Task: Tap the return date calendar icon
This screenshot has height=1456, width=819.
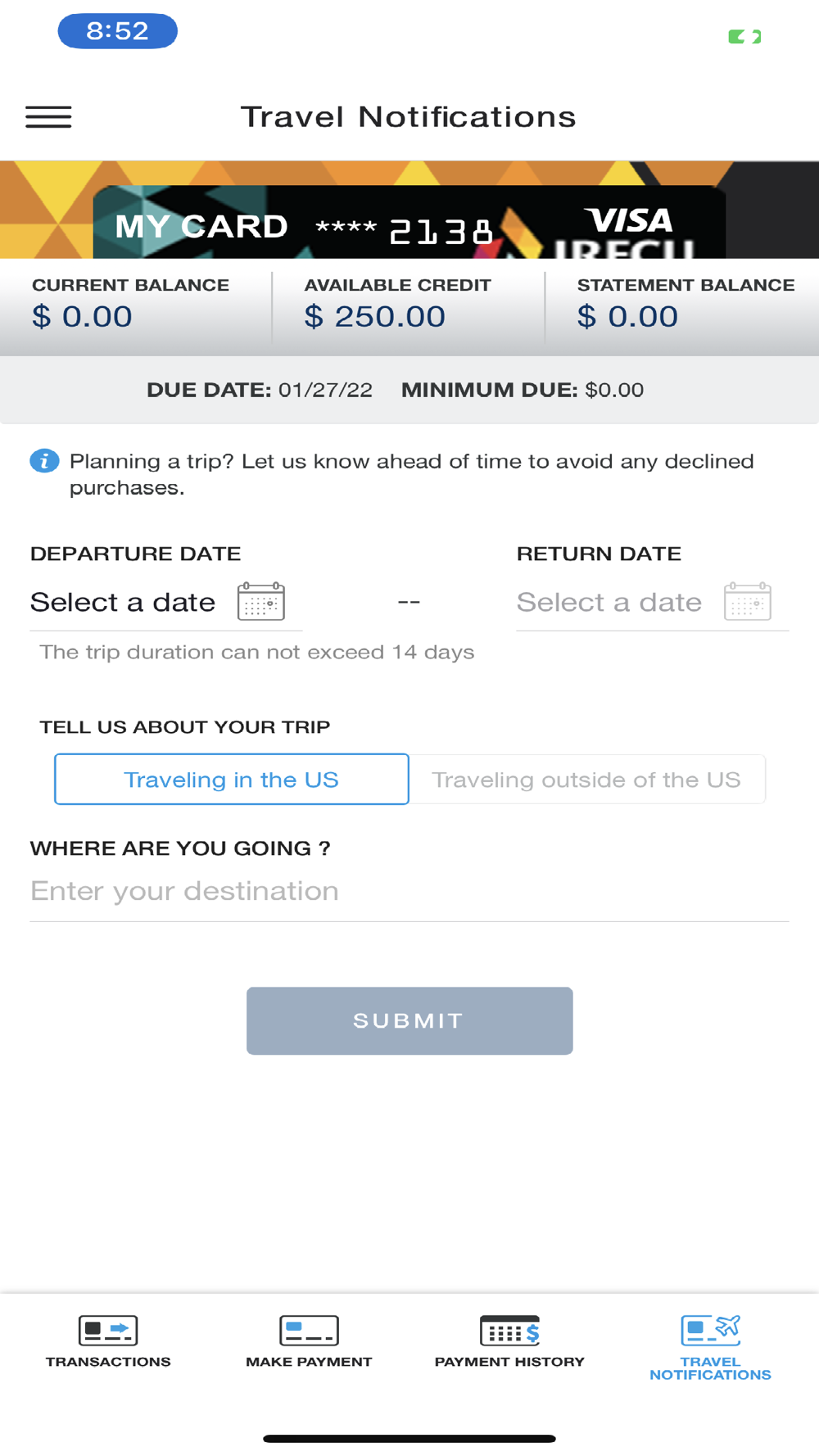Action: click(748, 601)
